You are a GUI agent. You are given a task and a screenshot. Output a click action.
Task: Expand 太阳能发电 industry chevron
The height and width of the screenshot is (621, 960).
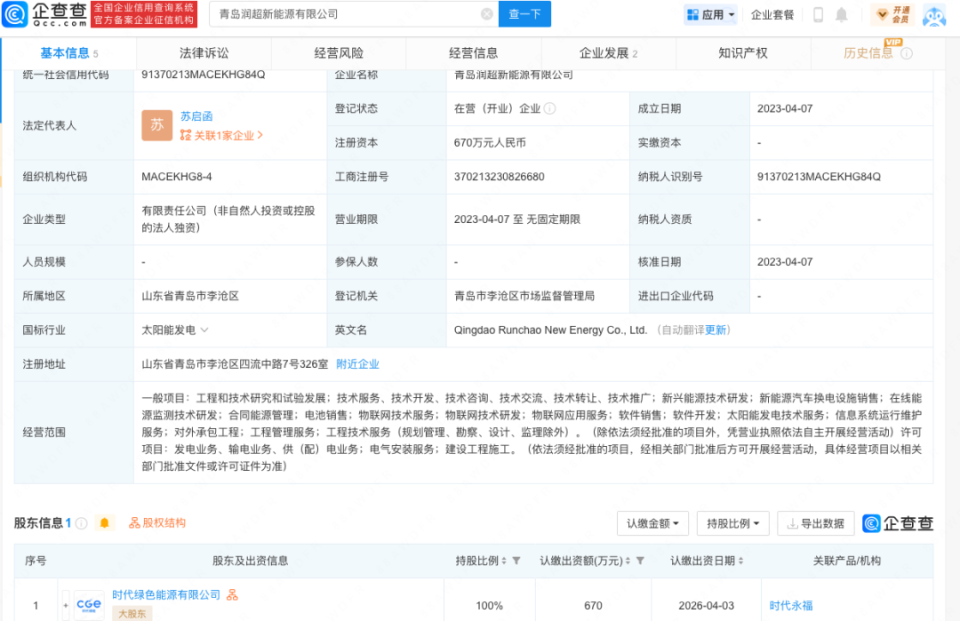click(204, 330)
